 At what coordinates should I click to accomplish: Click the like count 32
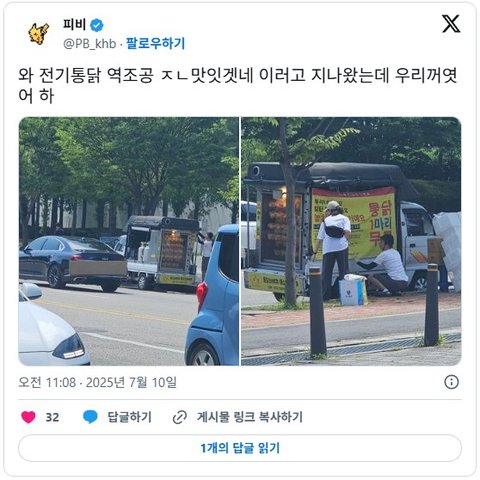click(52, 417)
